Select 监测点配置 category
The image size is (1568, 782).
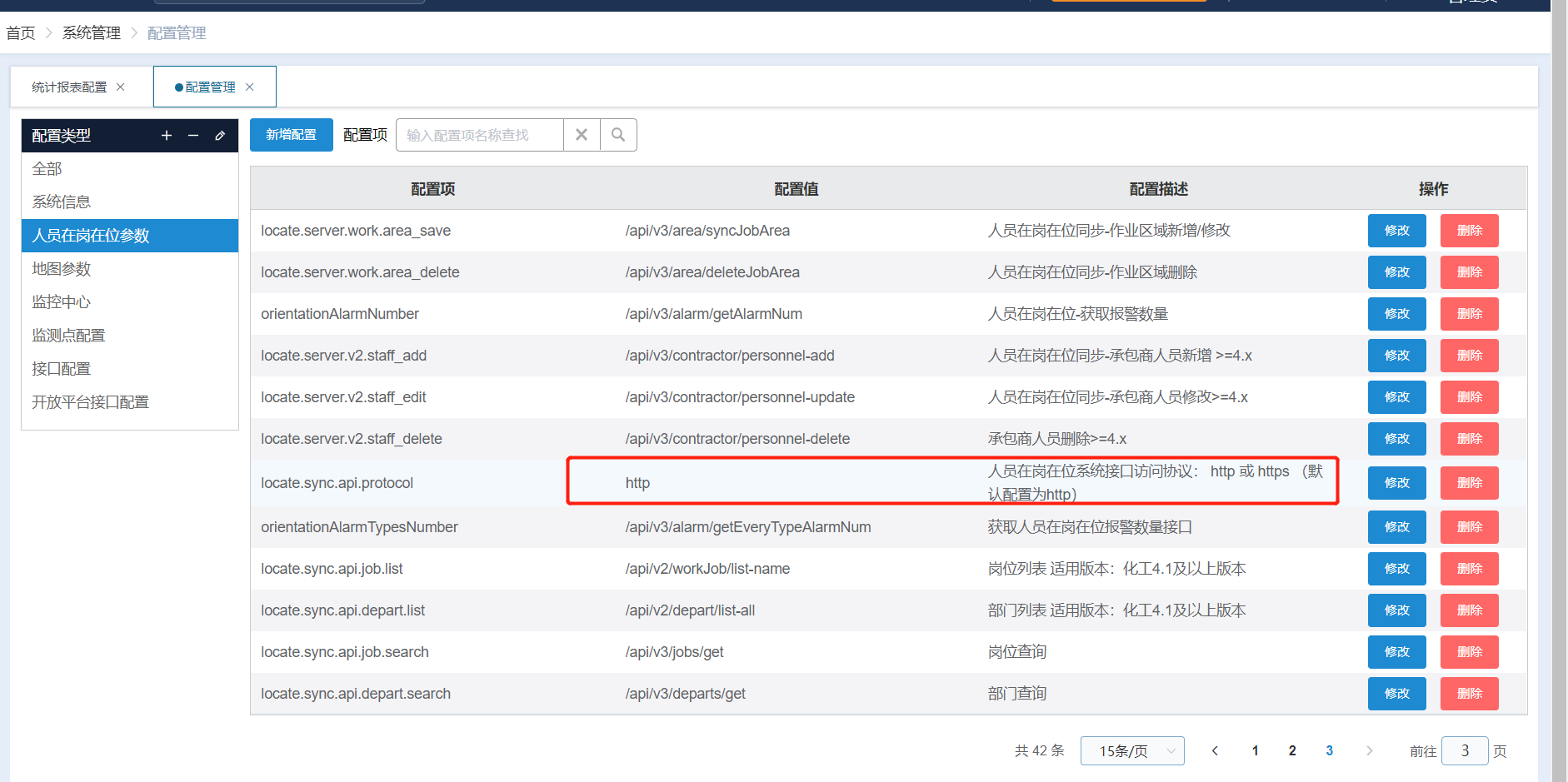pos(130,336)
